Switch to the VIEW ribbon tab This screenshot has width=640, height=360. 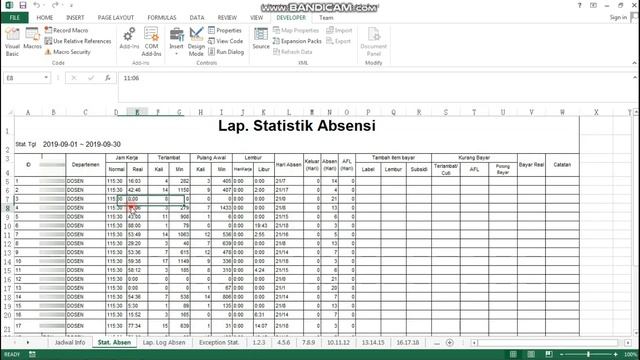[x=256, y=18]
